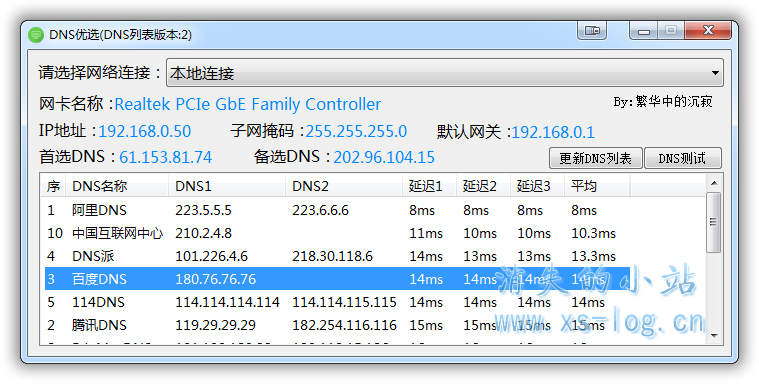The width and height of the screenshot is (759, 384).
Task: Select the 百度DNS highlighted row
Action: [x=337, y=279]
